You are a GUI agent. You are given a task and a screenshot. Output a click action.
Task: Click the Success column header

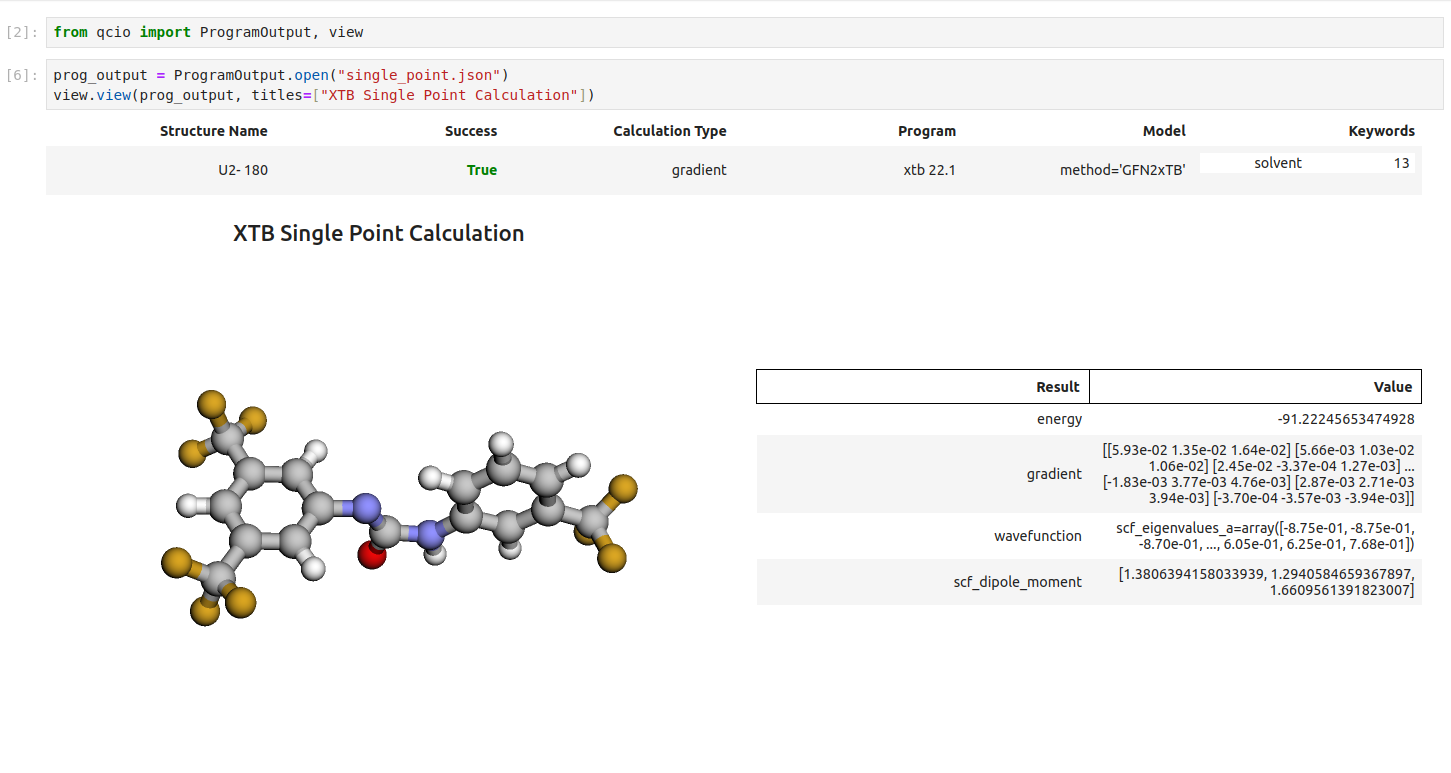(x=470, y=131)
